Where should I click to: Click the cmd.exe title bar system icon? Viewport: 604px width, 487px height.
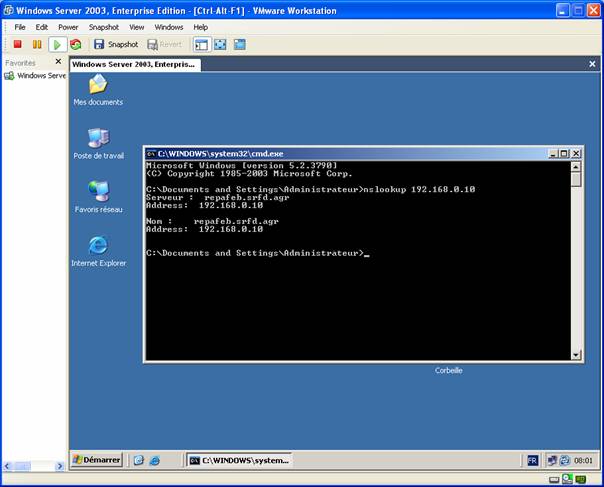[151, 154]
